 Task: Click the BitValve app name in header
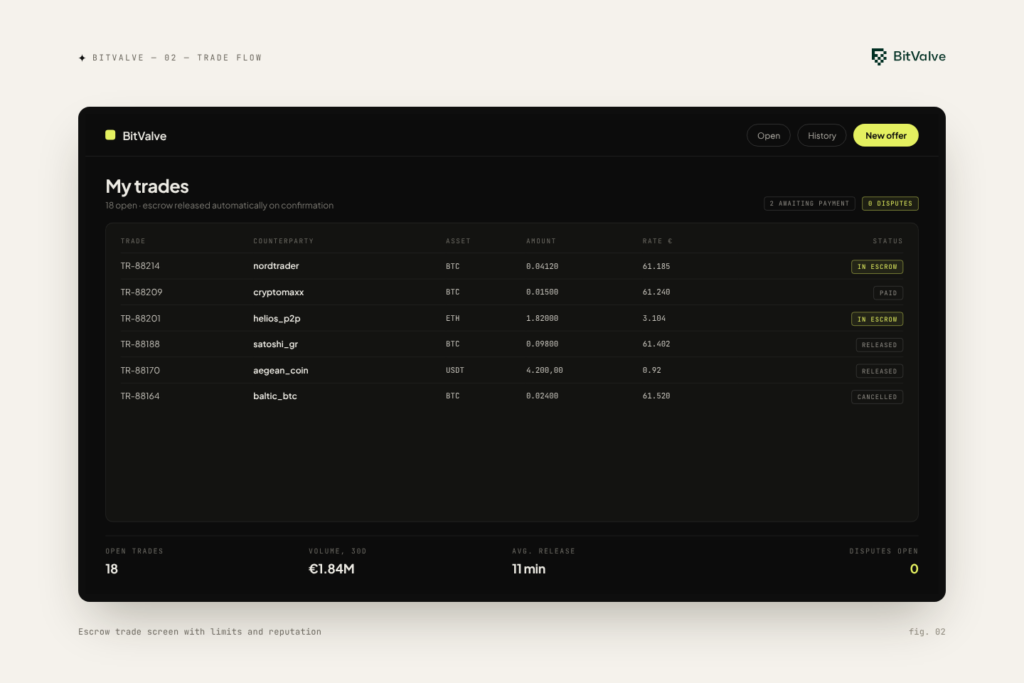tap(144, 136)
